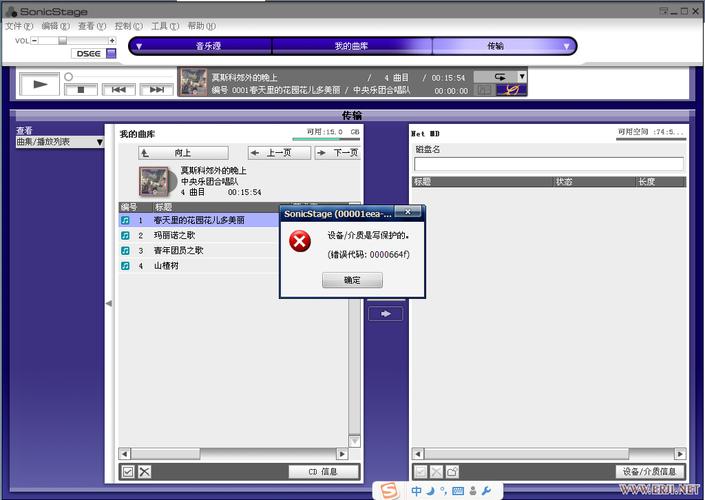This screenshot has height=500, width=705.
Task: Click music note icon of track 3
Action: [125, 251]
